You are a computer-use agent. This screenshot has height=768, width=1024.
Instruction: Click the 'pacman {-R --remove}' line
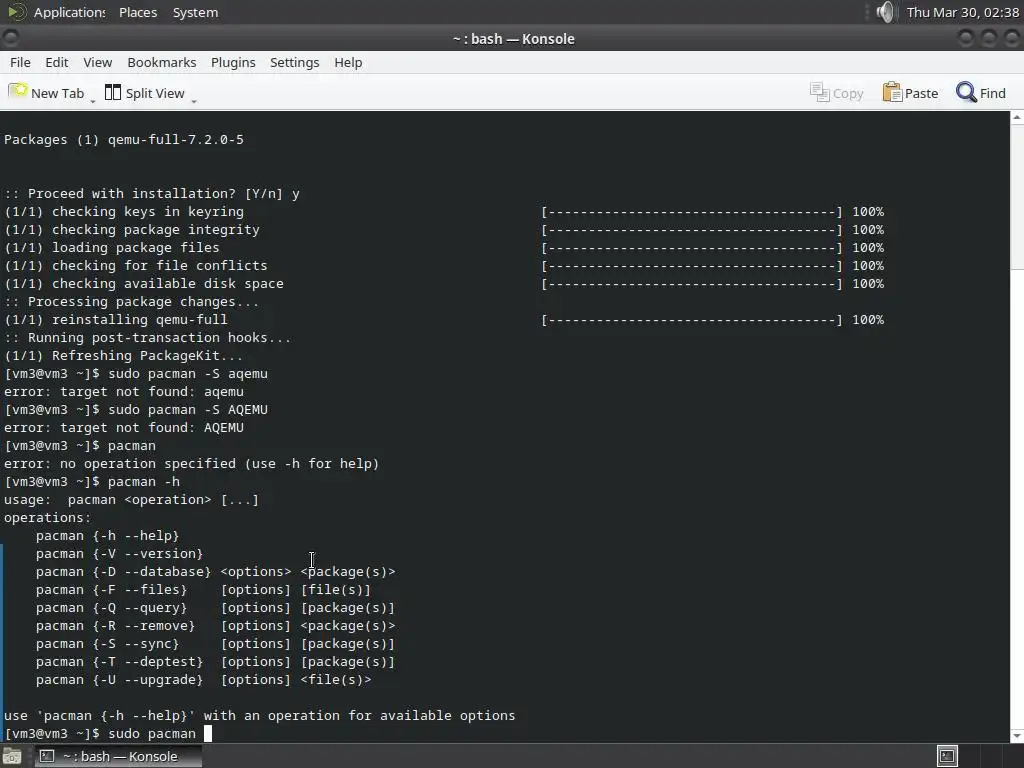click(216, 626)
